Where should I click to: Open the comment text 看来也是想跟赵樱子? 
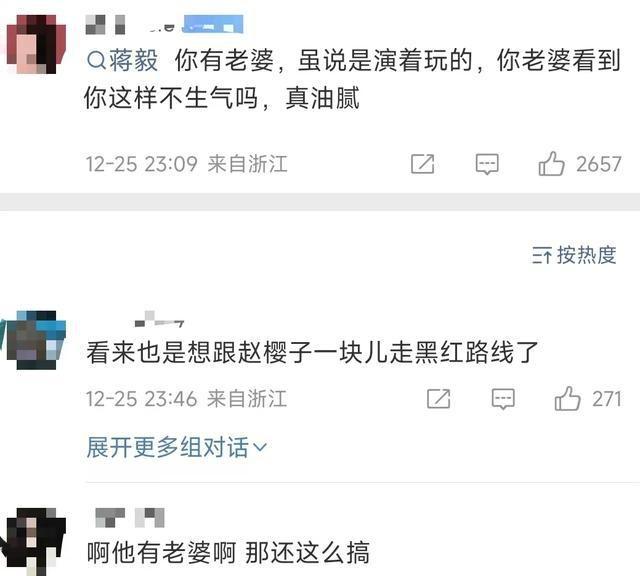(312, 353)
